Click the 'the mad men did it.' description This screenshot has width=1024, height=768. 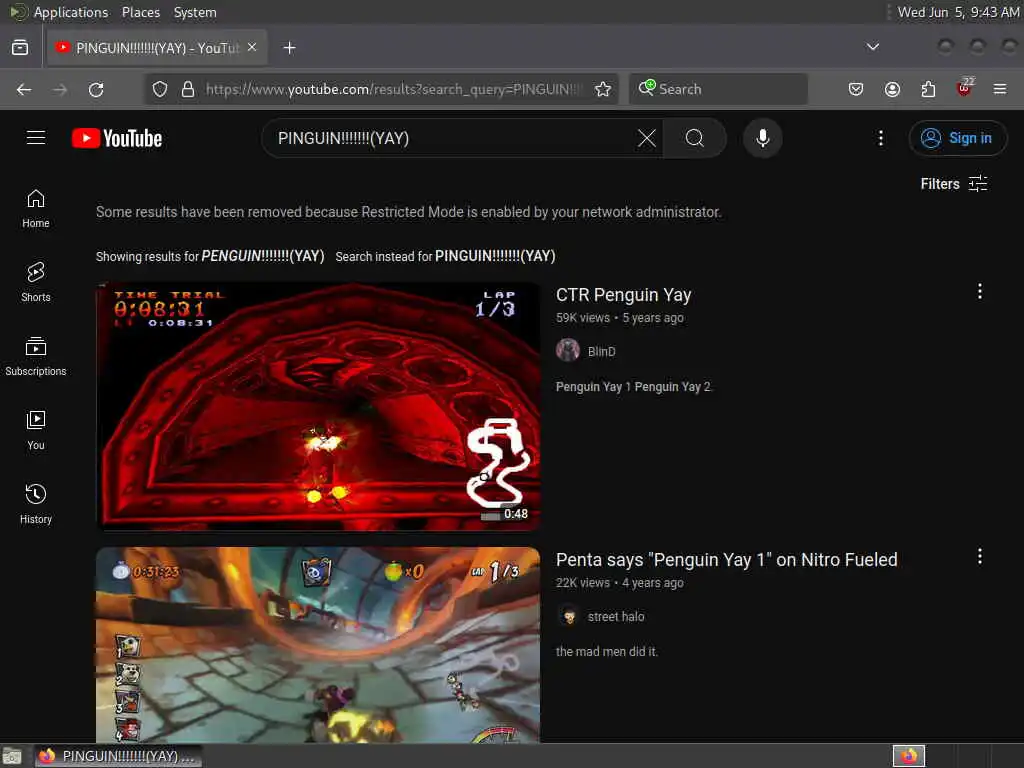[607, 652]
